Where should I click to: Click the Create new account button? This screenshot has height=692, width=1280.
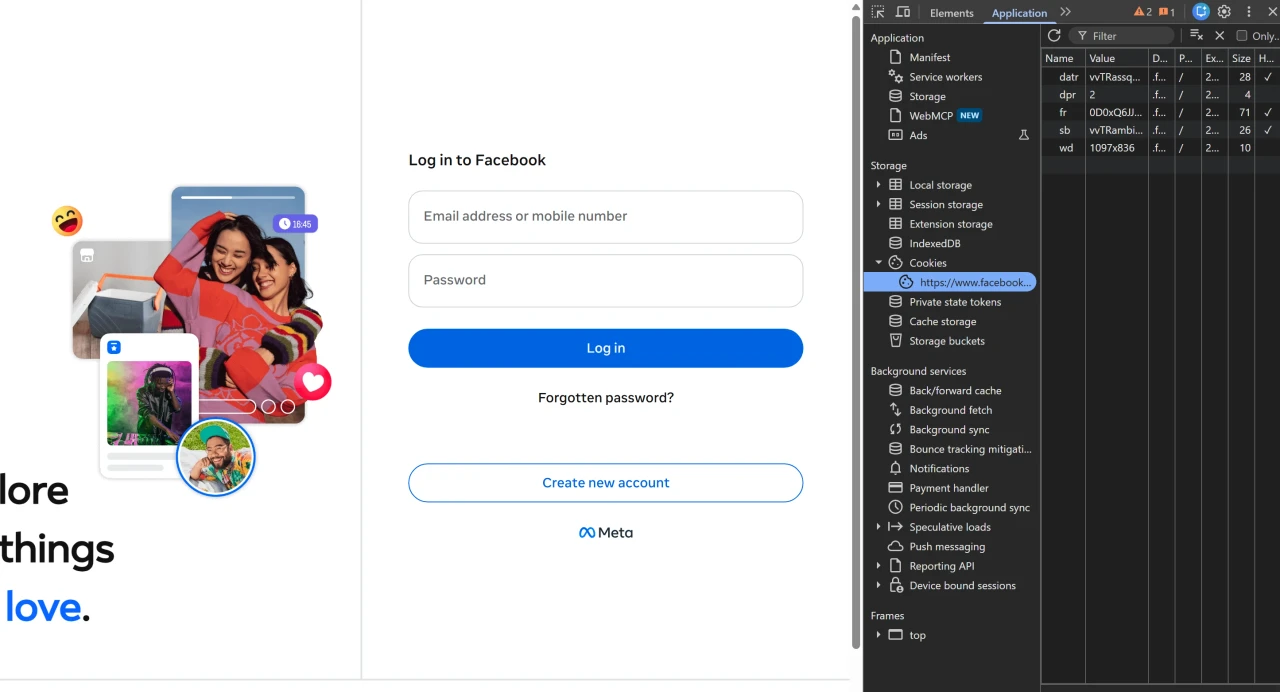[605, 483]
